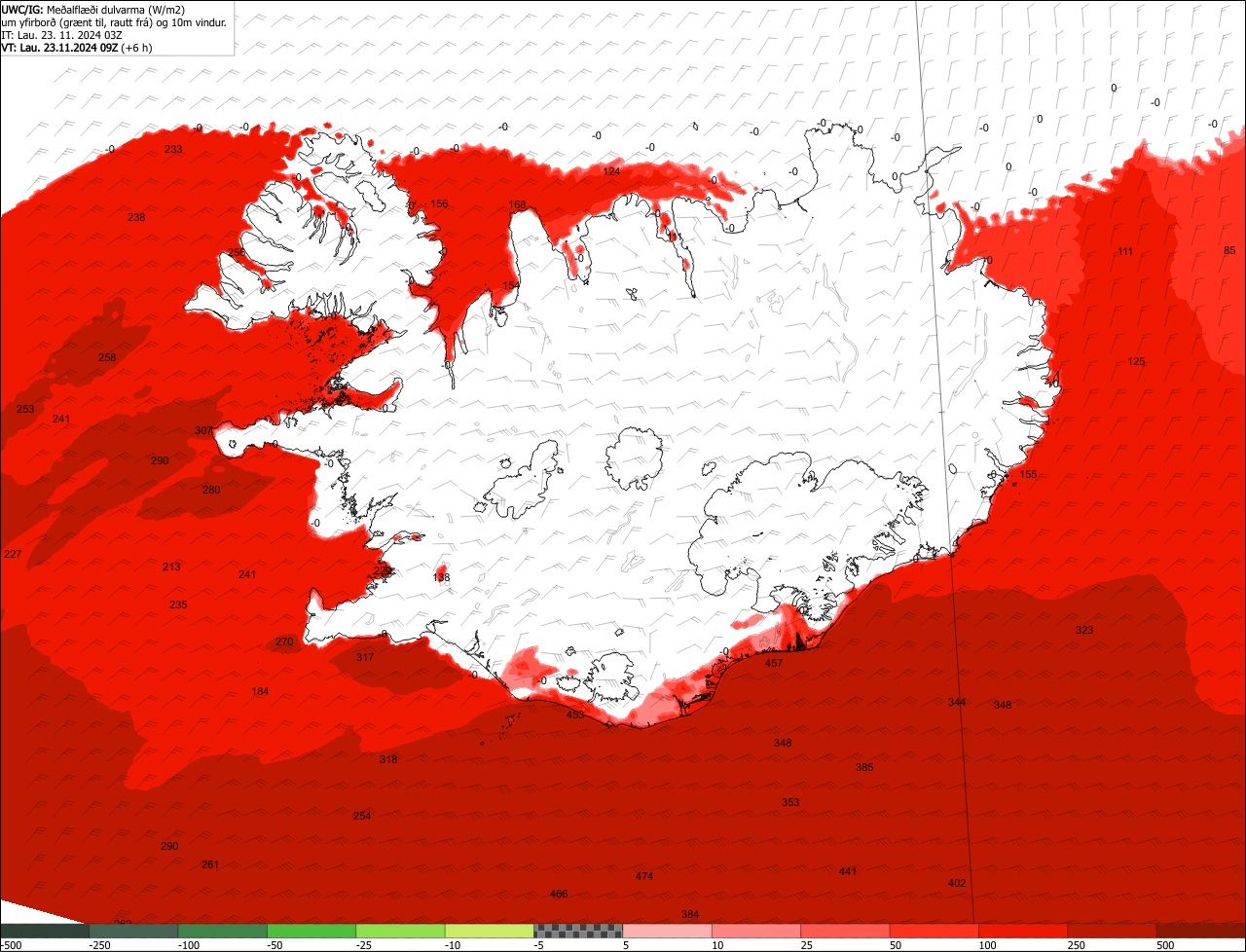The height and width of the screenshot is (952, 1246).
Task: Click the 'VT: Lau. 23.11.2024 09Z (+6 h)' line
Action: (x=77, y=48)
